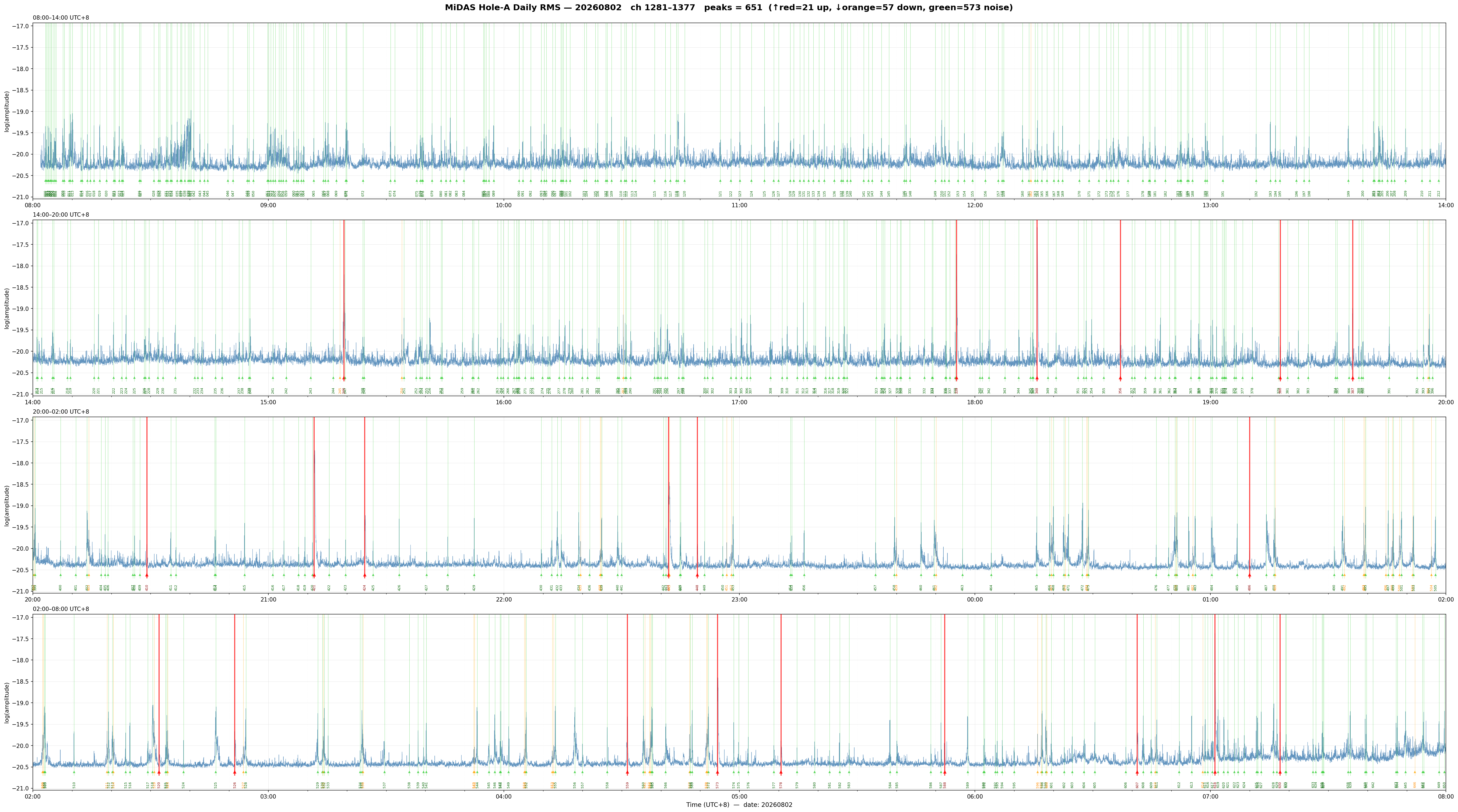This screenshot has height=812, width=1458.
Task: Click the "20:00–02:00 UTC+8" panel title
Action: coord(61,412)
